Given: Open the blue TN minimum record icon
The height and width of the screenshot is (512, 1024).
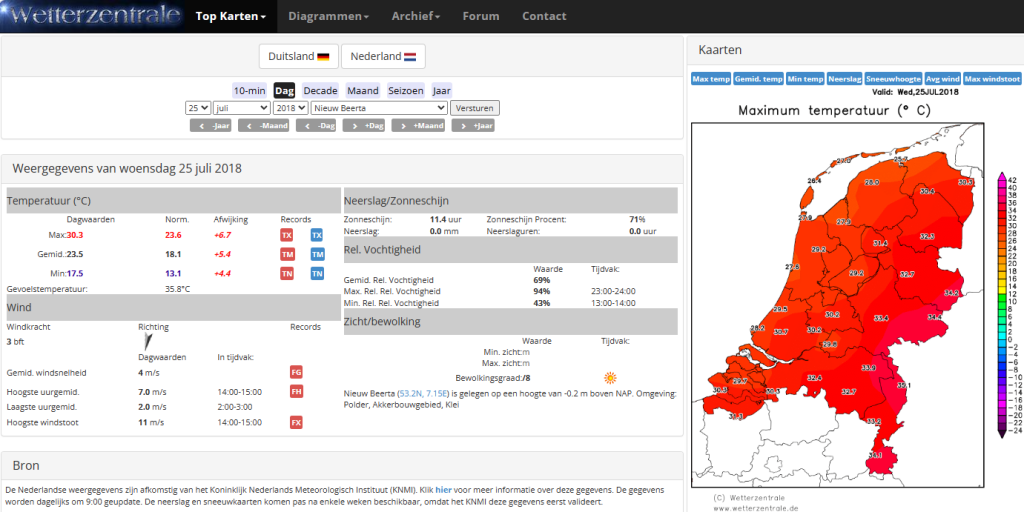Looking at the screenshot, I should coord(317,274).
